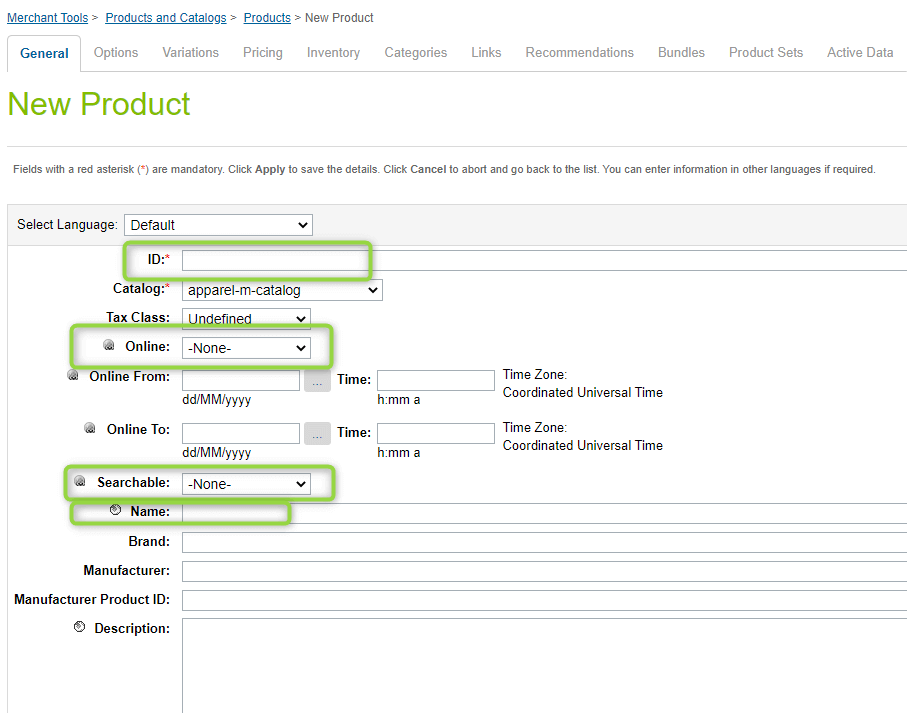The height and width of the screenshot is (713, 907).
Task: Switch to the Pricing tab
Action: pos(263,53)
